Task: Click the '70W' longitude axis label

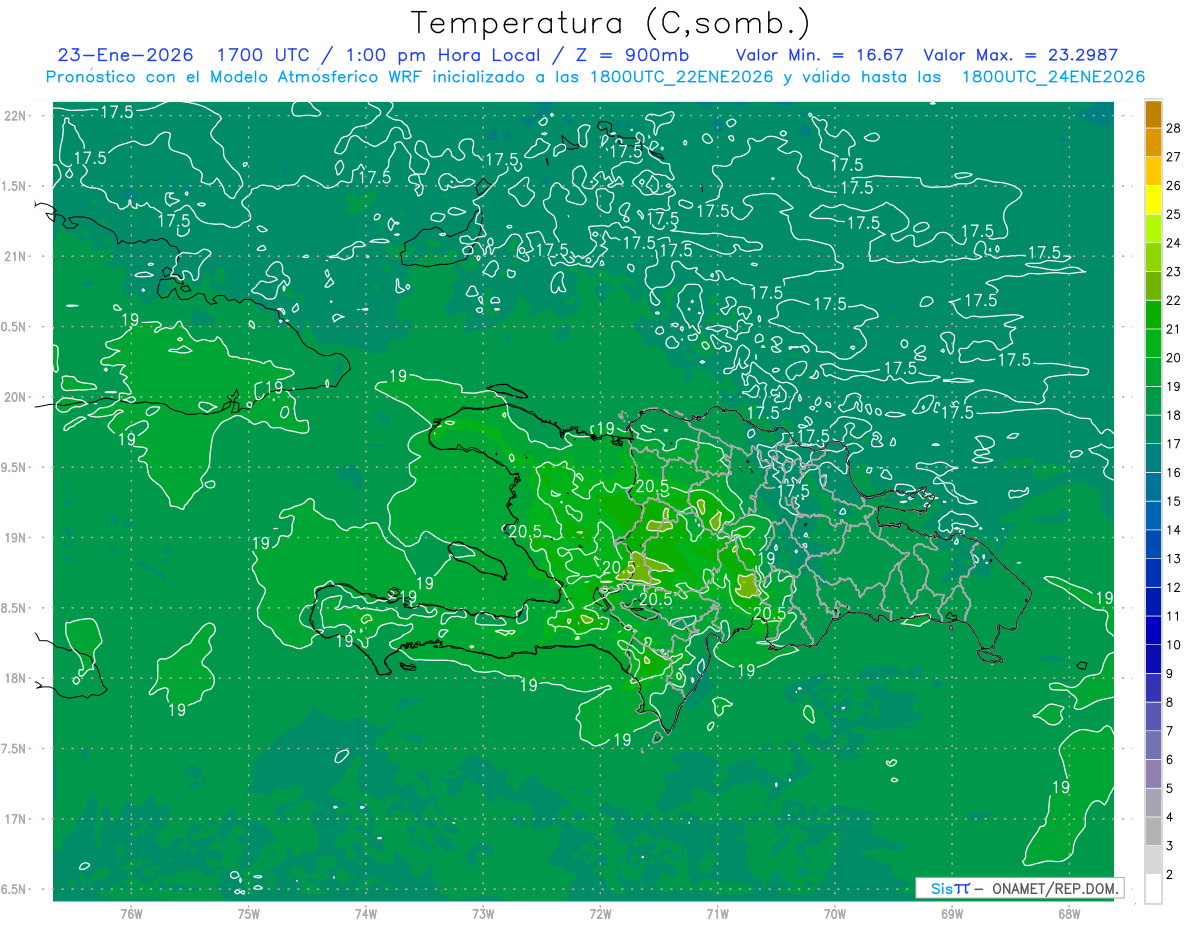Action: pyautogui.click(x=835, y=913)
